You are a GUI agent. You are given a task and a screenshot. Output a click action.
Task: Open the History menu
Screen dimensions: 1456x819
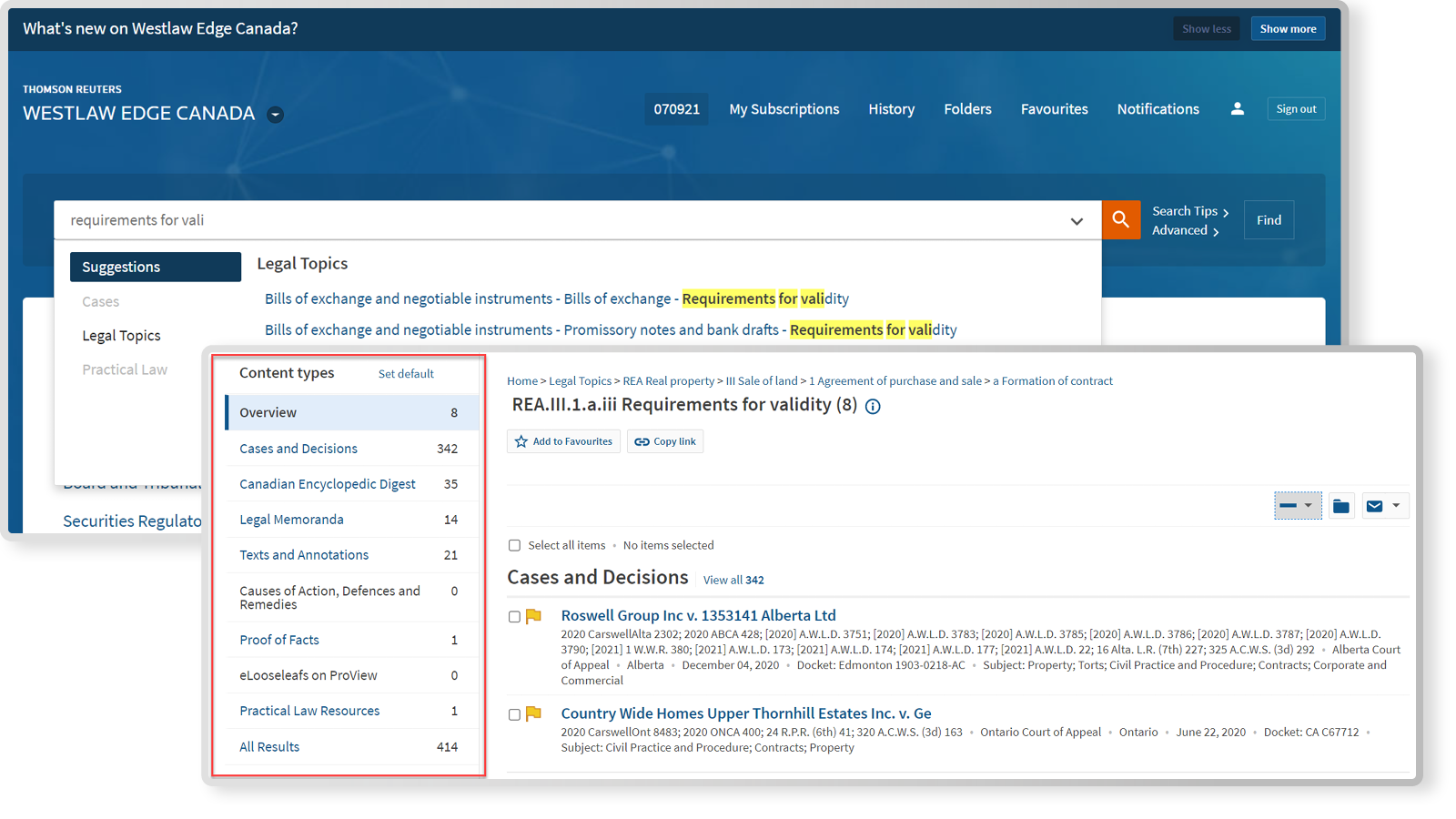[x=891, y=109]
